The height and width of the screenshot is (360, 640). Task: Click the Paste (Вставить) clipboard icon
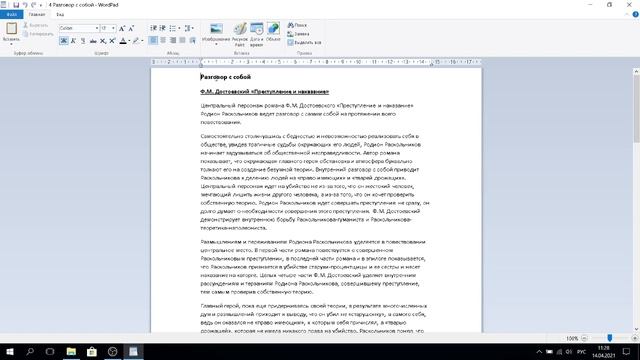[11, 29]
